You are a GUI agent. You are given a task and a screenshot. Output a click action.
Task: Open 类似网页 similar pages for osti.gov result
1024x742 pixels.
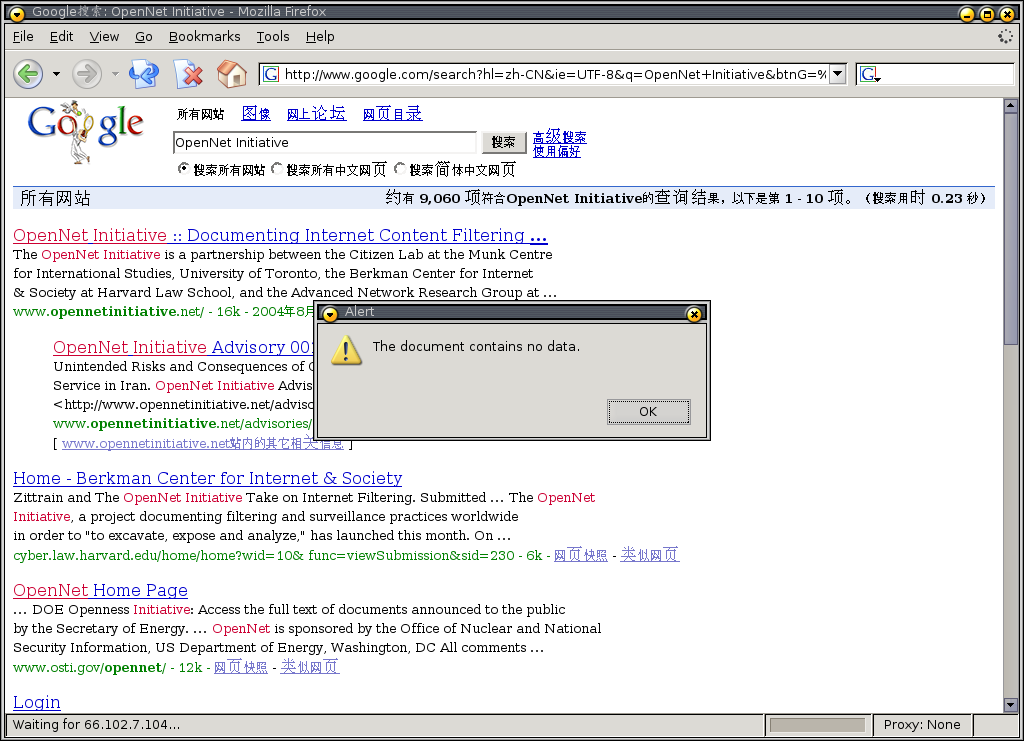(310, 667)
